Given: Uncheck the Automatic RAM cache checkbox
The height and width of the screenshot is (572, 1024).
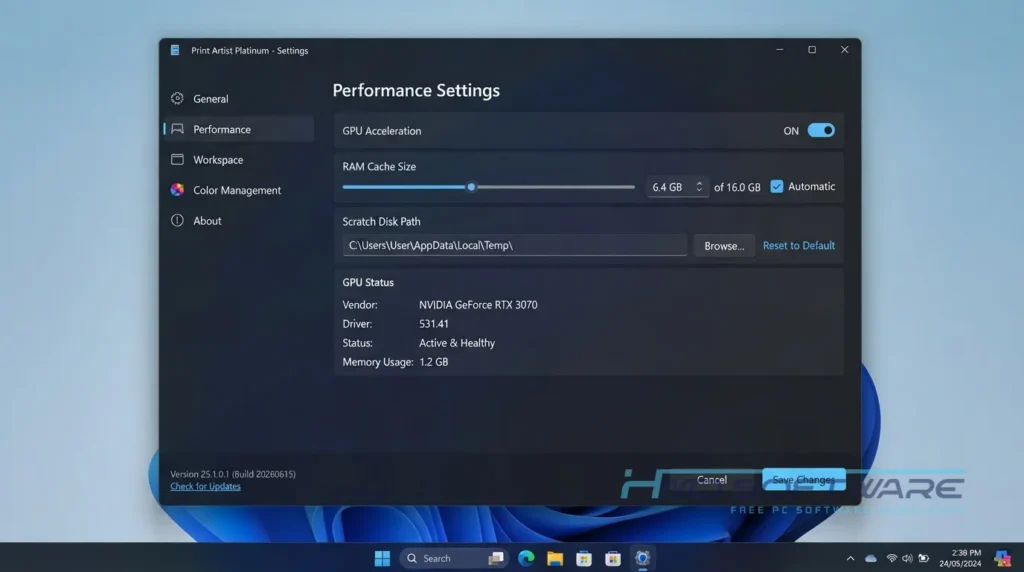Looking at the screenshot, I should (x=776, y=187).
